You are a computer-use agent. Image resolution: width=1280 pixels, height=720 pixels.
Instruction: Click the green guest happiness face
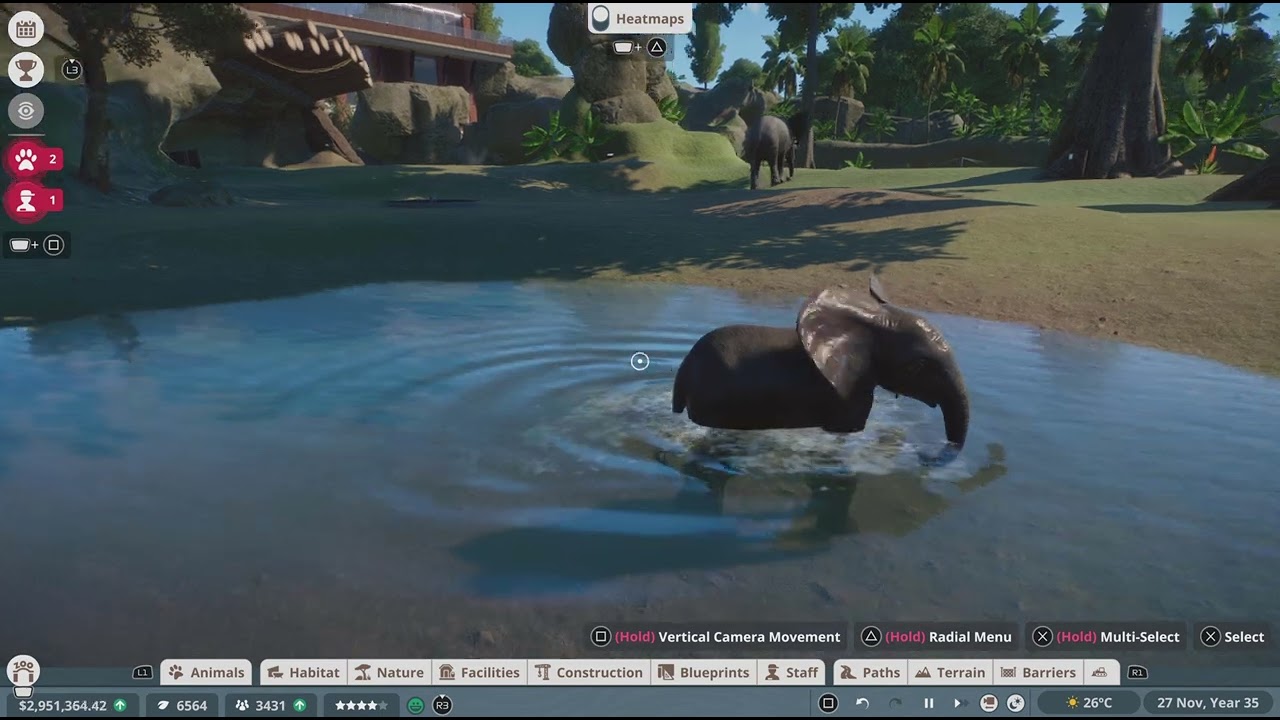[416, 705]
